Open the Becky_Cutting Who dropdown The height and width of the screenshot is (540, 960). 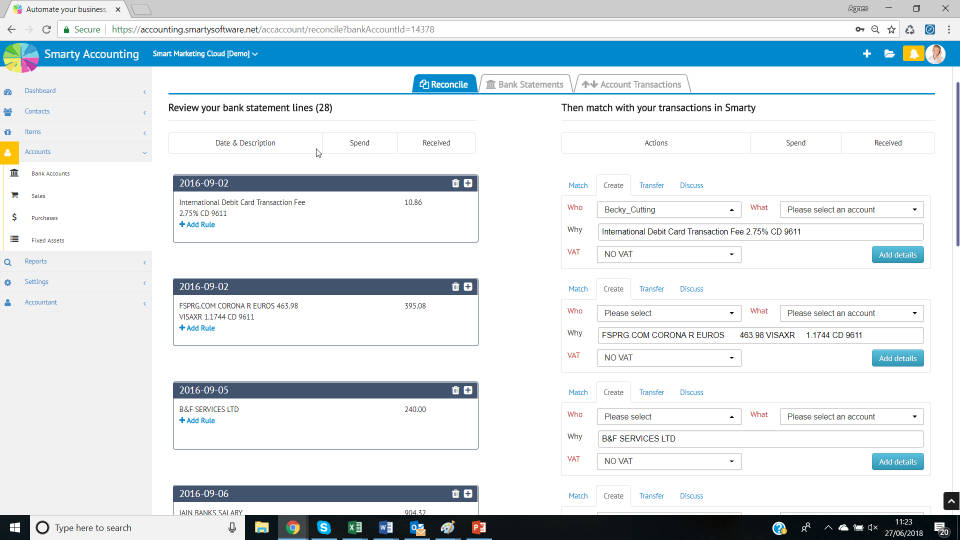[x=669, y=210]
